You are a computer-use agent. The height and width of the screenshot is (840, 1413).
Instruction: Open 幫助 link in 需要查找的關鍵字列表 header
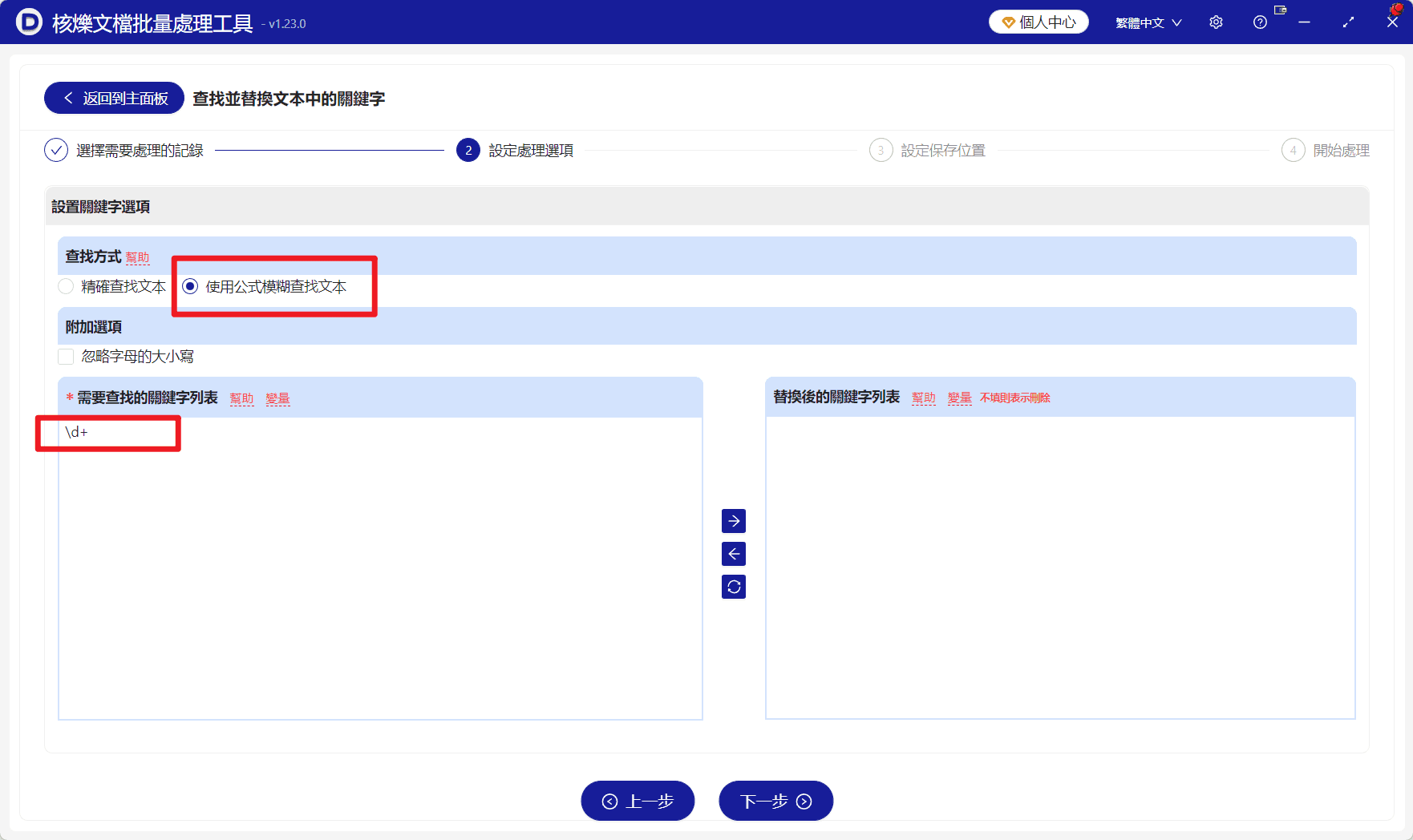pos(242,398)
